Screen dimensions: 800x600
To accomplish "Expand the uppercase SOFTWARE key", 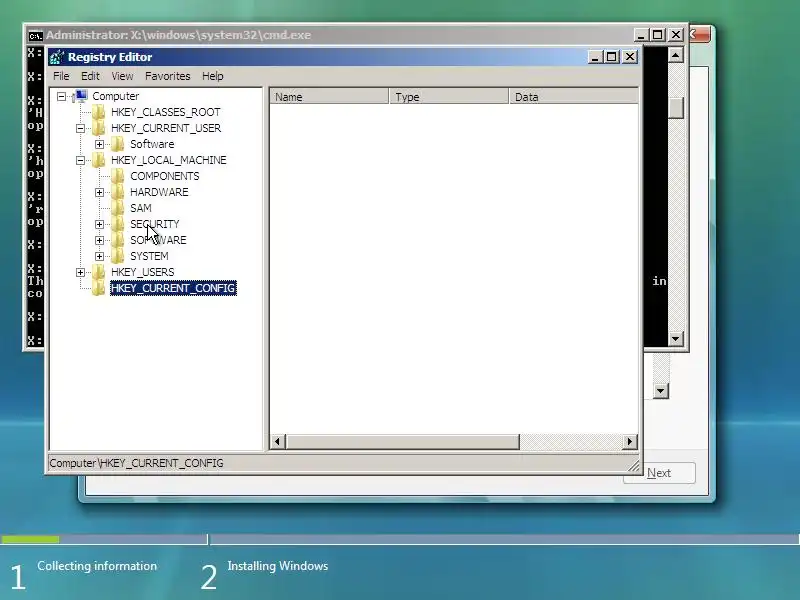I will tap(99, 240).
